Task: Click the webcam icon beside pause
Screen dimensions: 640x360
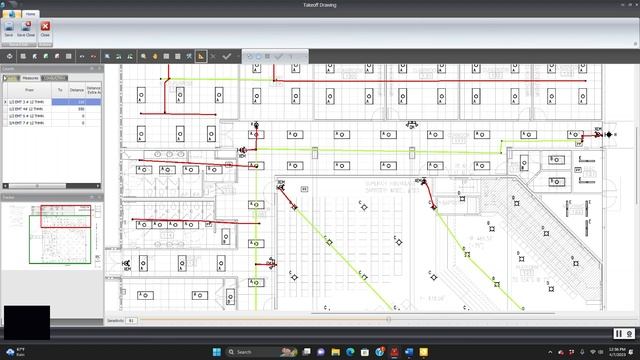Action: pos(629,333)
